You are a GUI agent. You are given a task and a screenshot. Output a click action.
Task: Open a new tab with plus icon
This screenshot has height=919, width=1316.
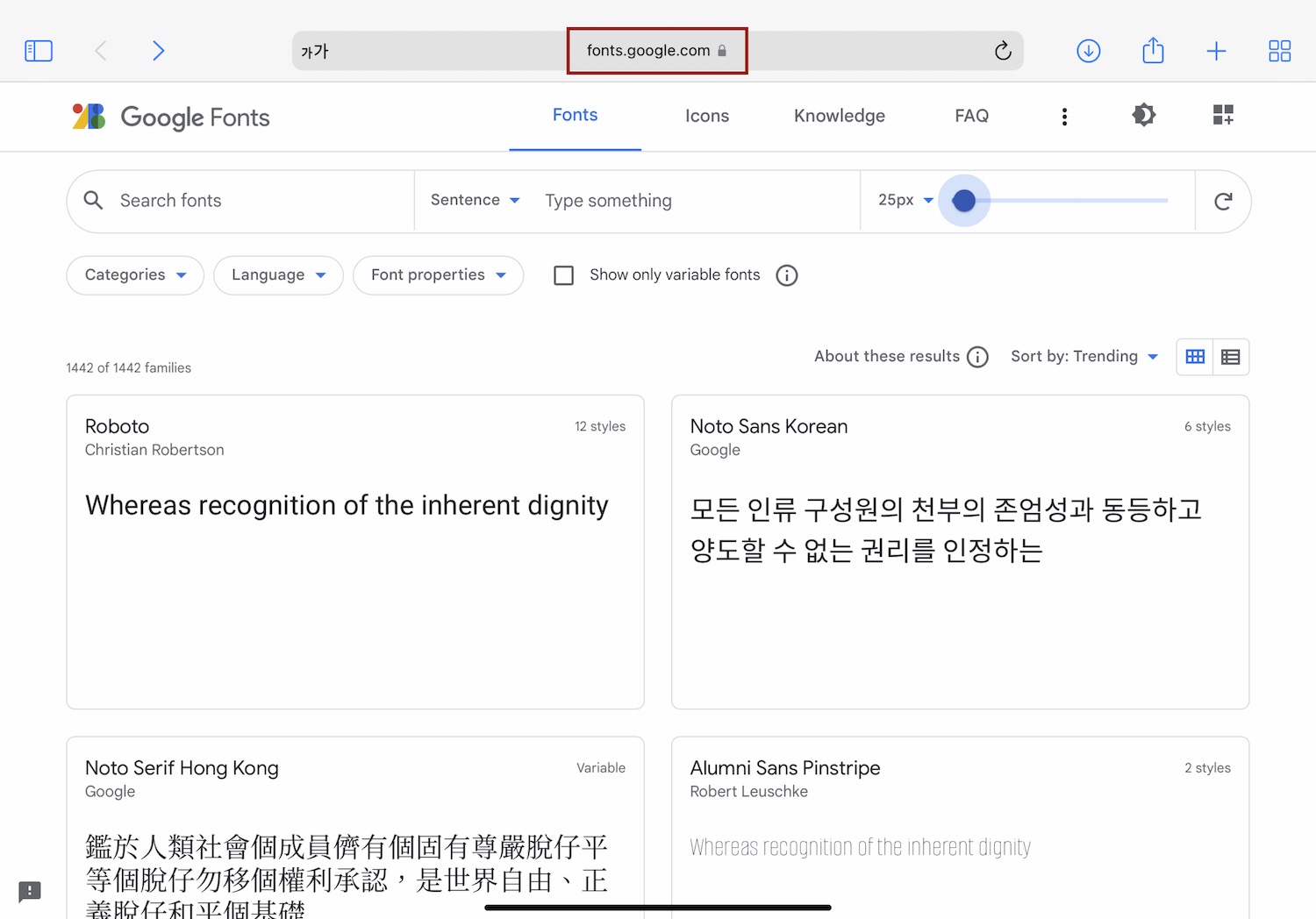[1216, 51]
